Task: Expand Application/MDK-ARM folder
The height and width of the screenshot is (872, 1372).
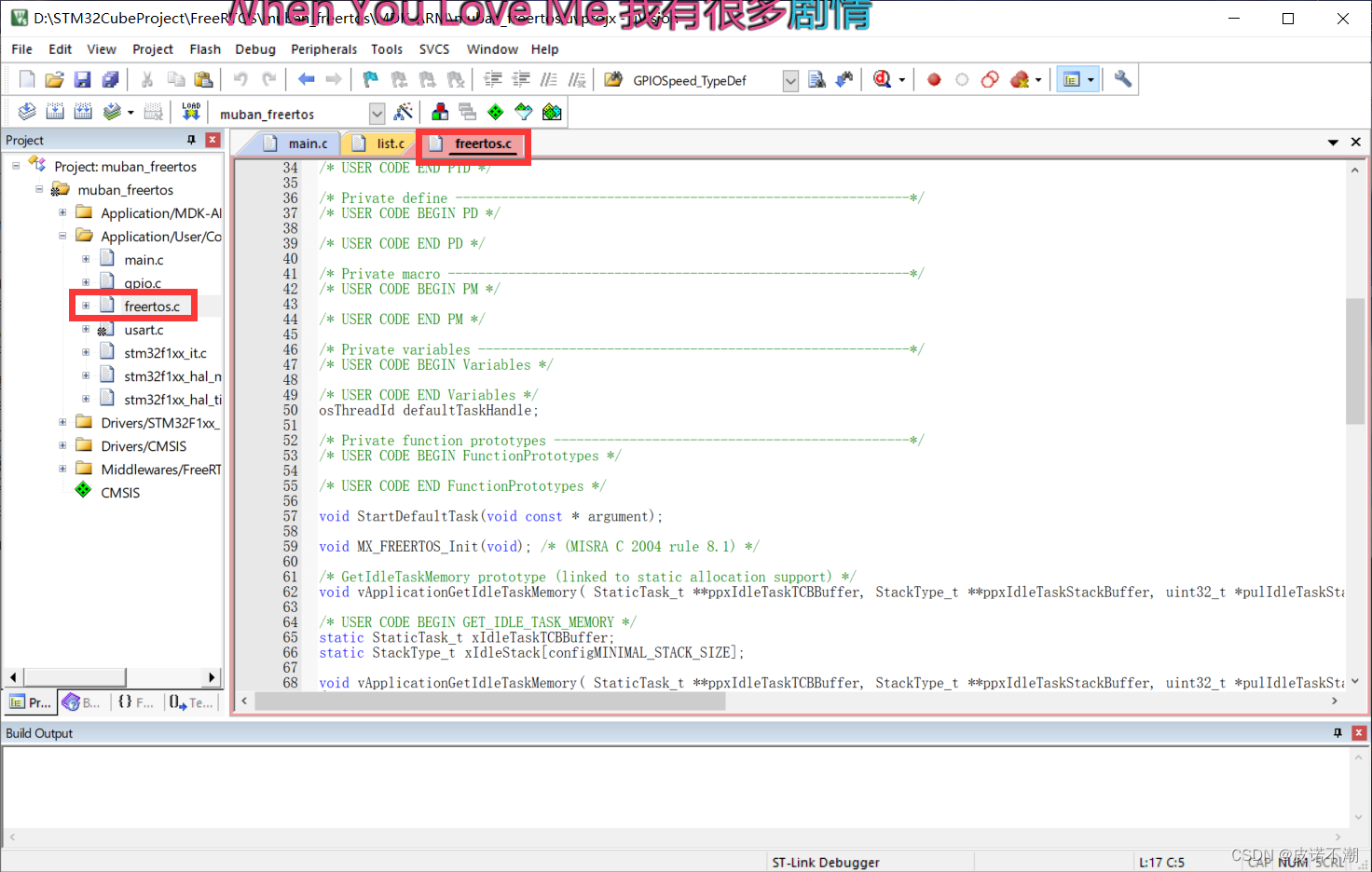Action: pos(62,212)
